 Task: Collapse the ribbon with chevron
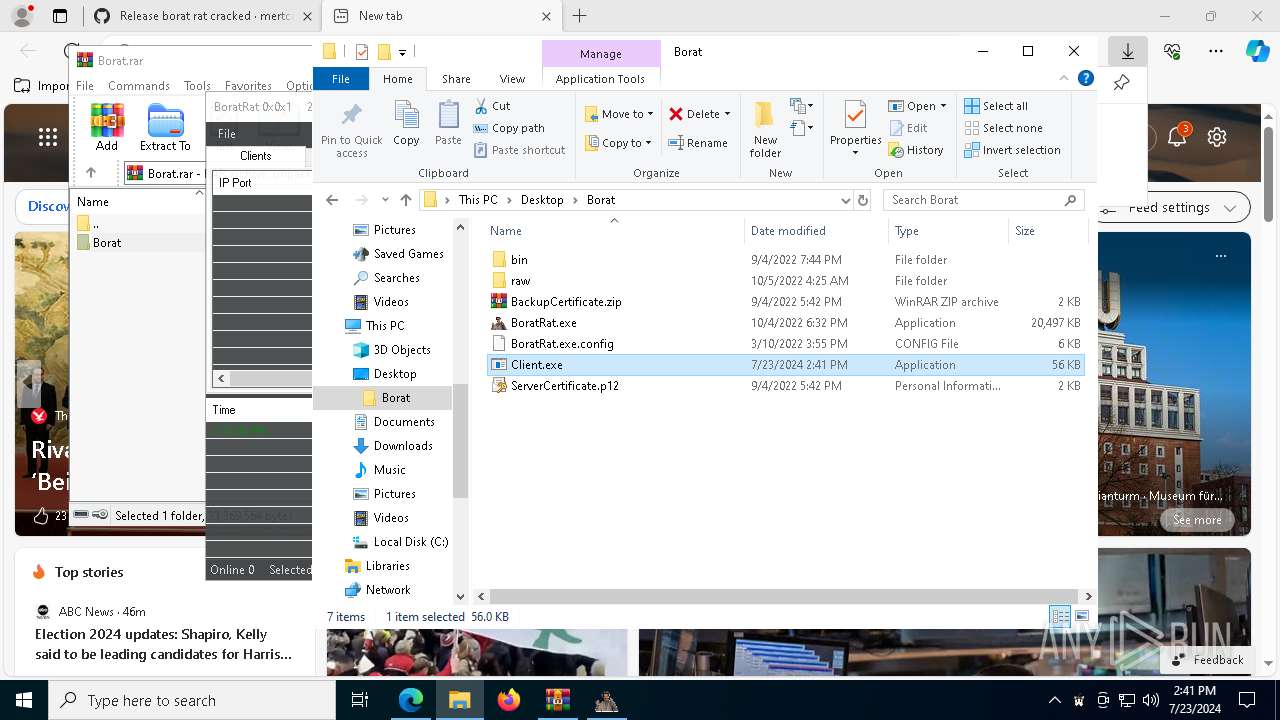(1064, 79)
